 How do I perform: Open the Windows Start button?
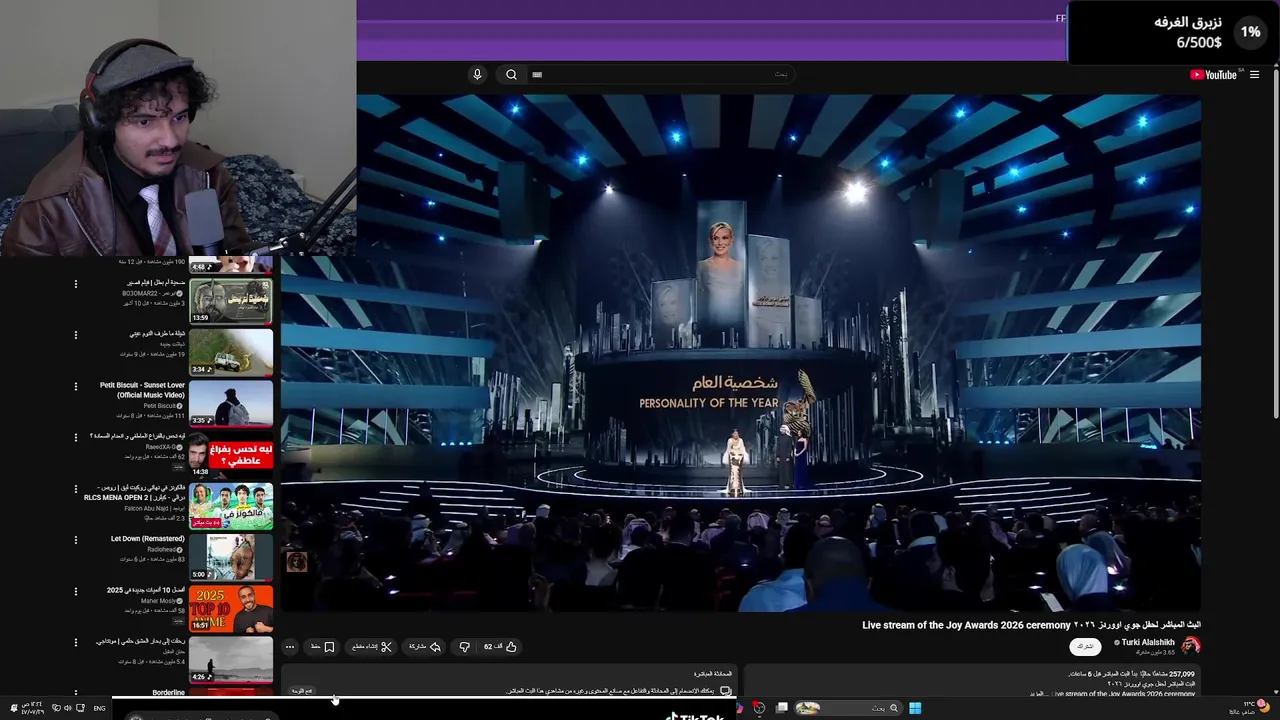(x=914, y=708)
